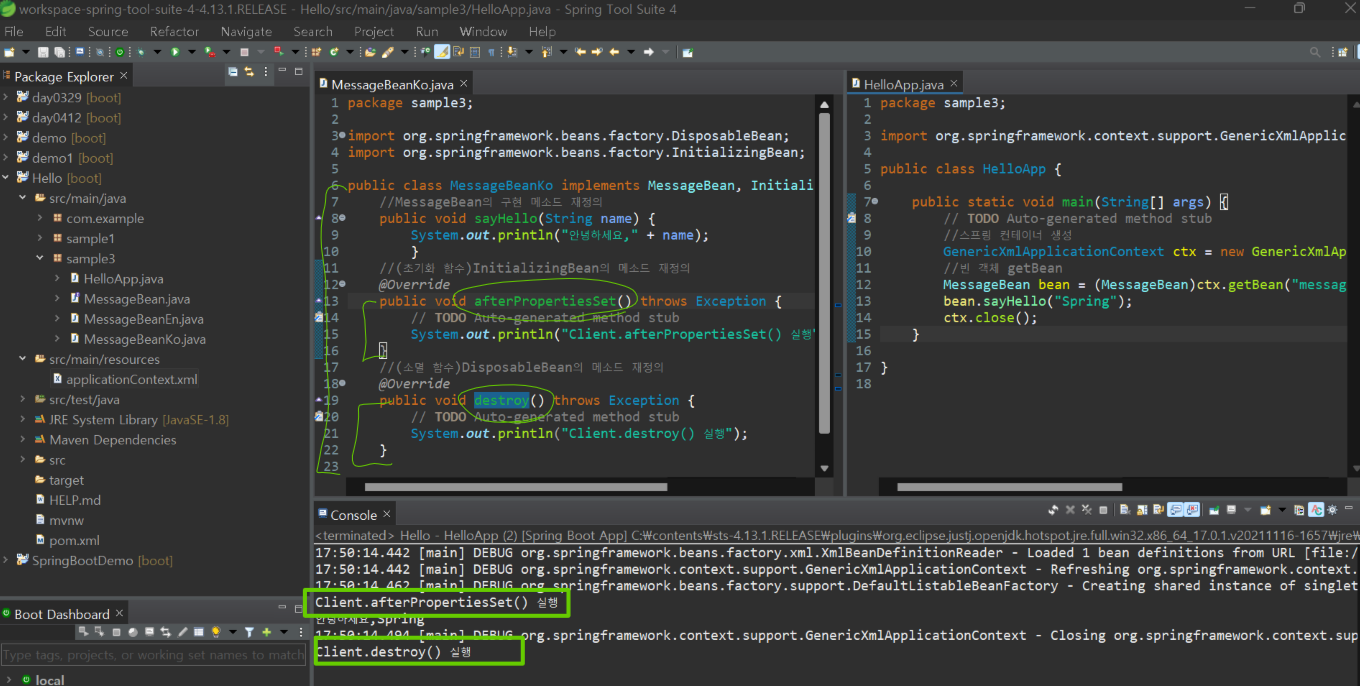Viewport: 1360px width, 686px height.
Task: Toggle Mark Occurrences highlighter in main toolbar
Action: [x=442, y=51]
